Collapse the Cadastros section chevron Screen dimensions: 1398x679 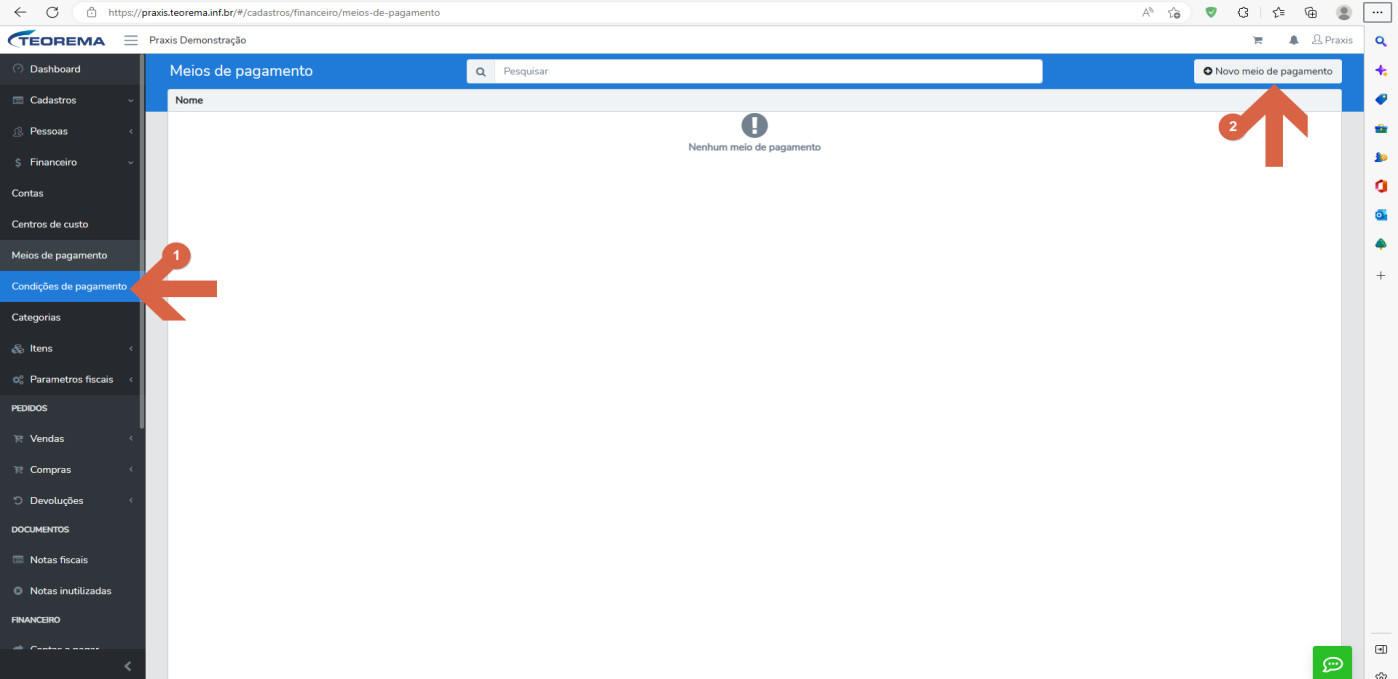(x=131, y=100)
